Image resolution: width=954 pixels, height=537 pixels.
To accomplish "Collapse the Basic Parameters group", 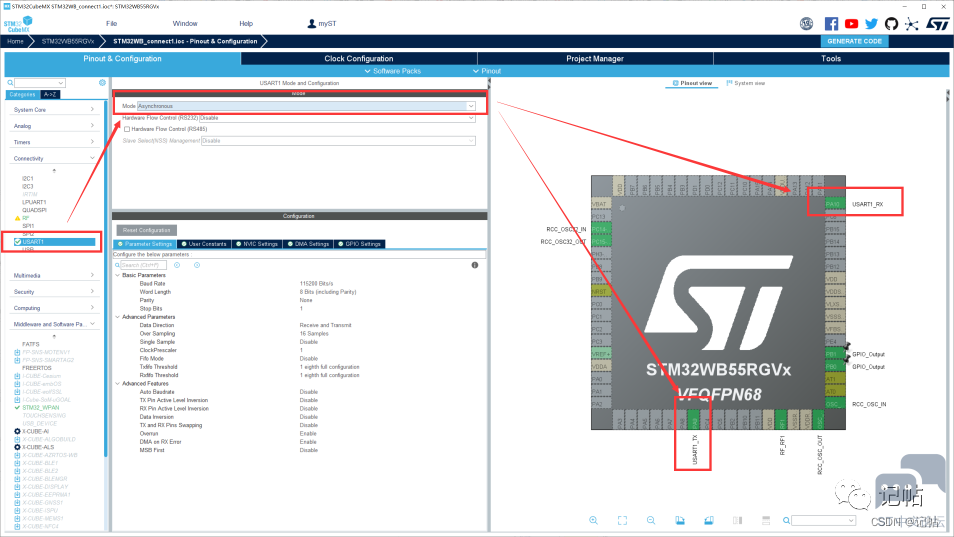I will pyautogui.click(x=117, y=275).
